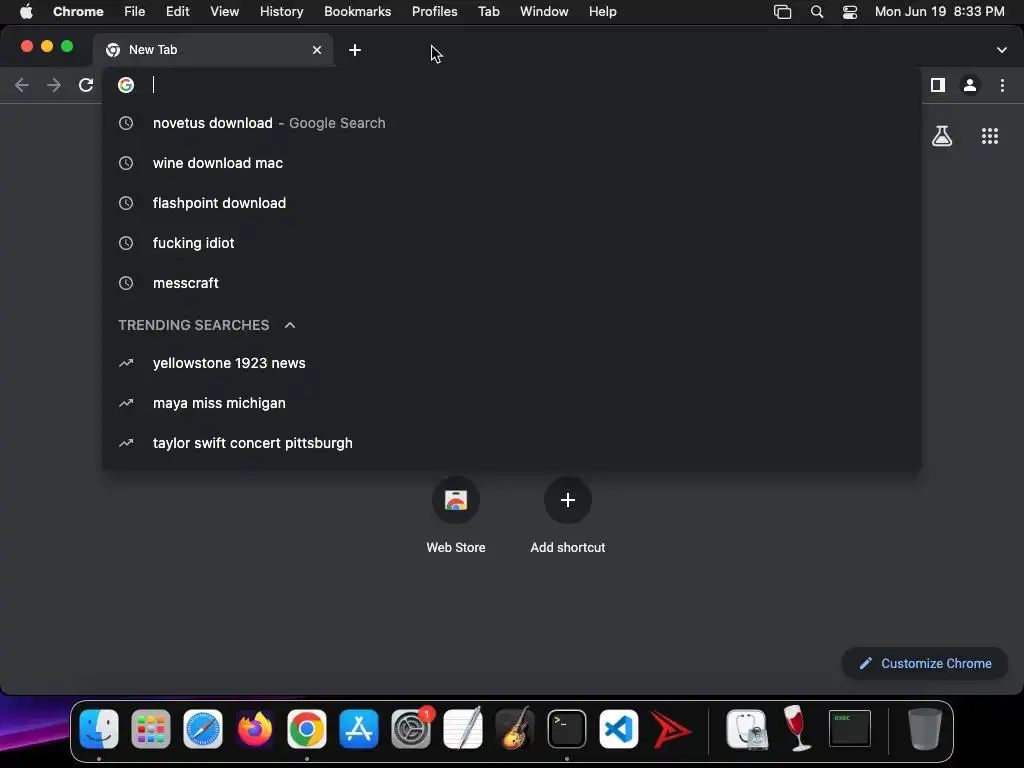Click the date and time in menu bar
The image size is (1024, 768).
[939, 12]
